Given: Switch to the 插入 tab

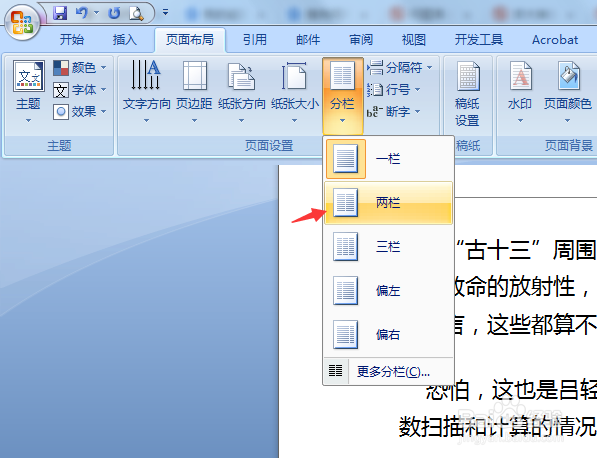Looking at the screenshot, I should click(x=125, y=40).
